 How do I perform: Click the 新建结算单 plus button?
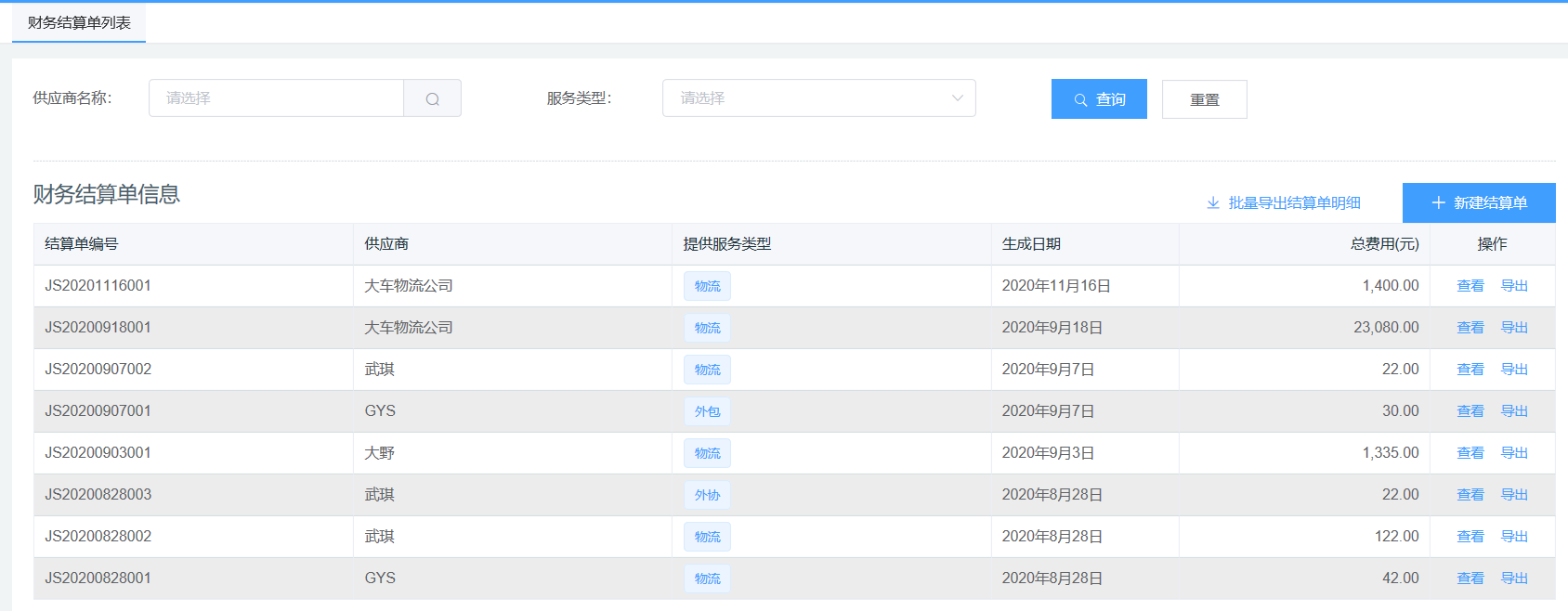[1479, 202]
